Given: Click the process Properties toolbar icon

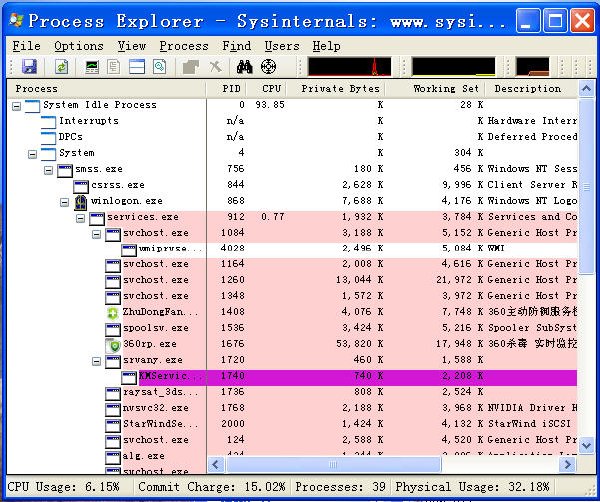Looking at the screenshot, I should (x=160, y=67).
